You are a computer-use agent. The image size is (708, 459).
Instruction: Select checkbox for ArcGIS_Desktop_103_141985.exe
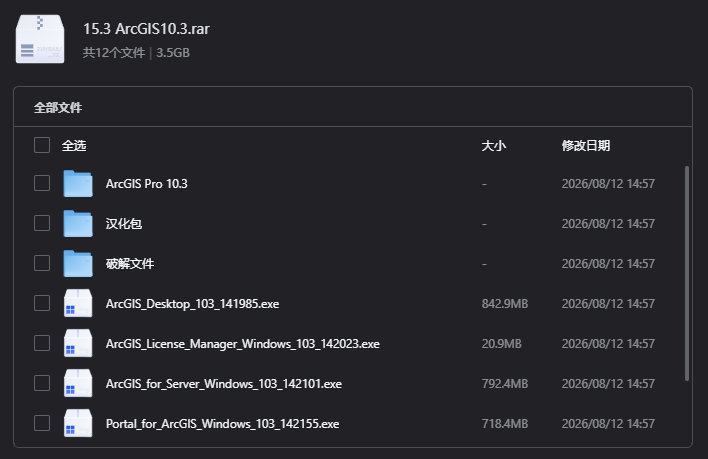tap(42, 303)
